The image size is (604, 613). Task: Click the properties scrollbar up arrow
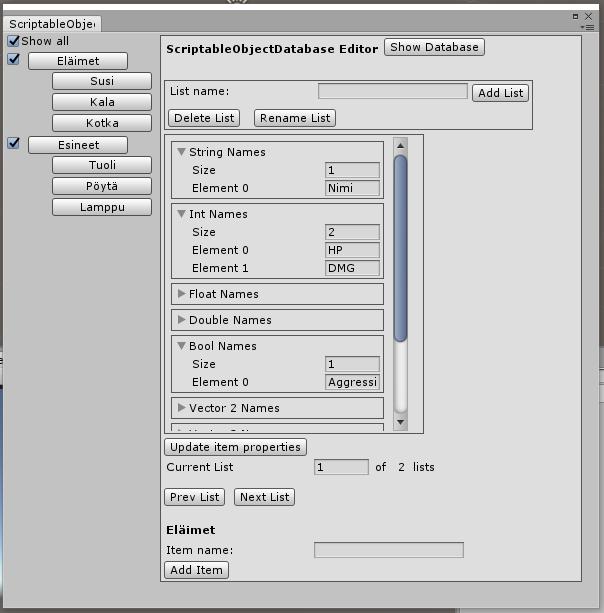[400, 145]
